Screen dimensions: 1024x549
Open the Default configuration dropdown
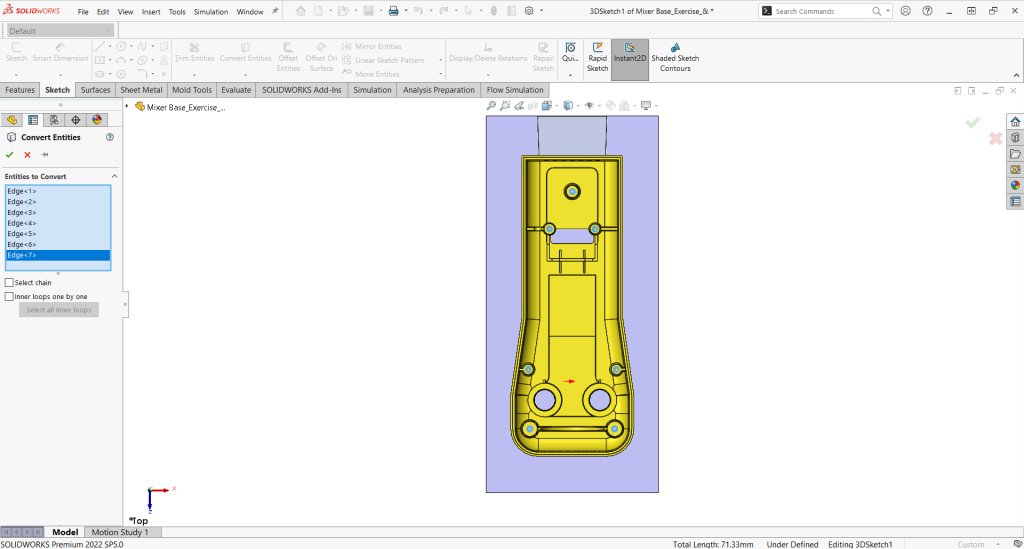(x=60, y=31)
